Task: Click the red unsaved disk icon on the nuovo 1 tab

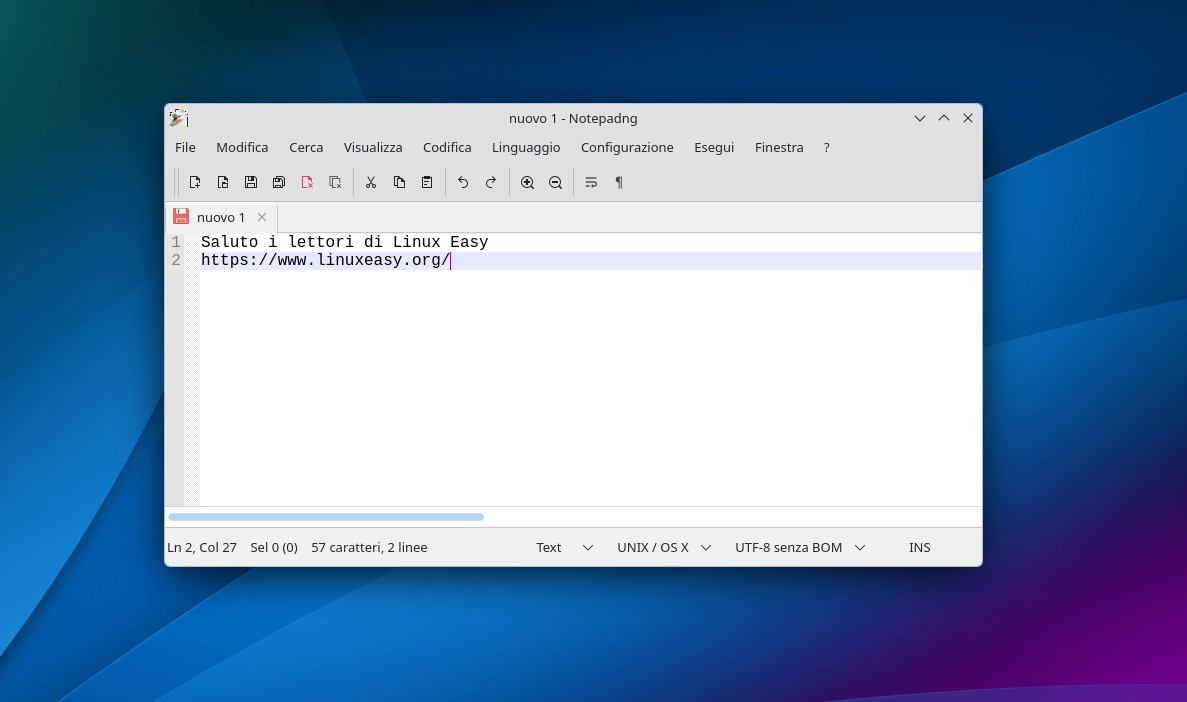Action: click(x=180, y=217)
